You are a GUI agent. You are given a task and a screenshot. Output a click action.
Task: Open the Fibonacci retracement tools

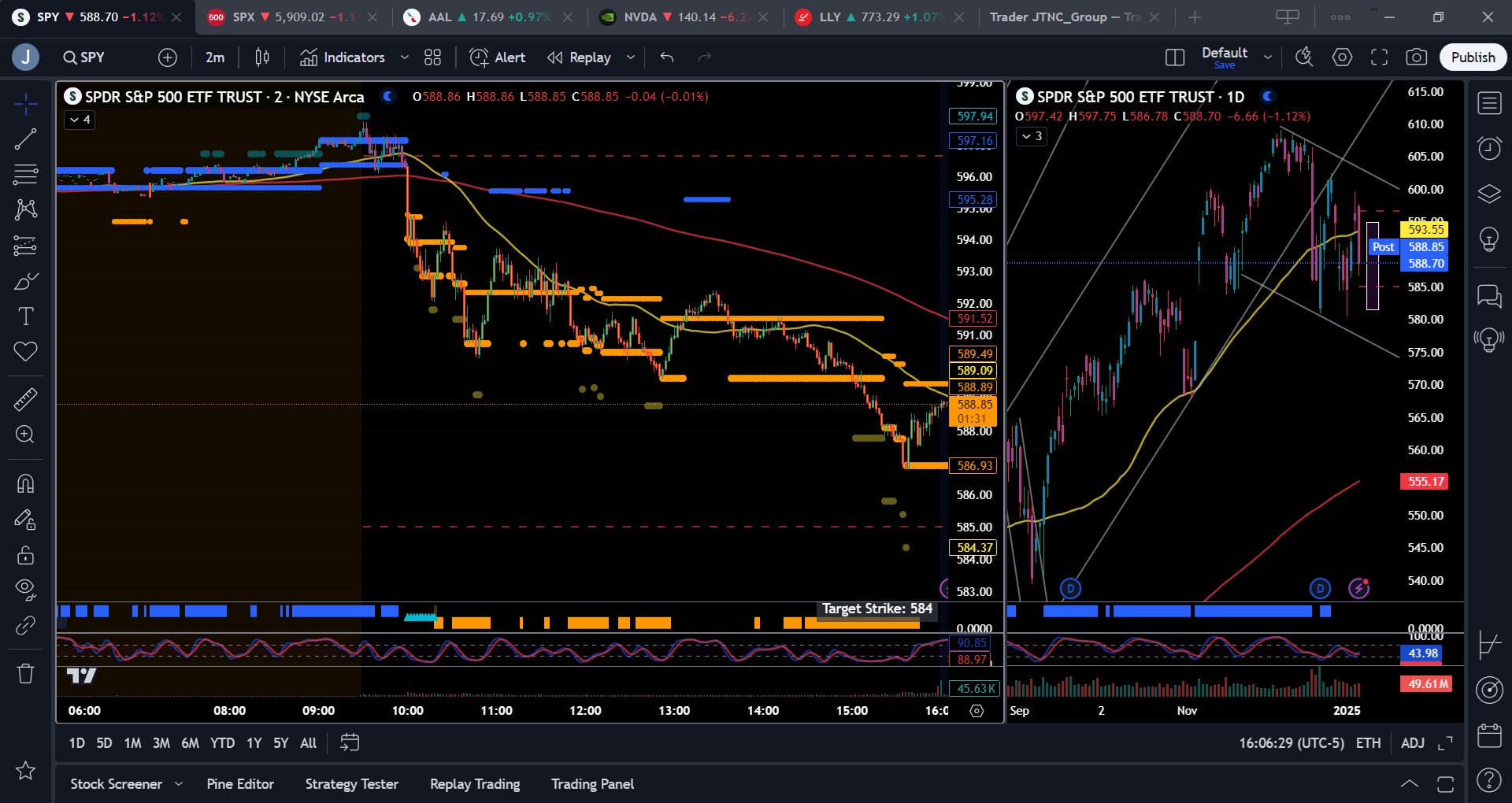25,174
